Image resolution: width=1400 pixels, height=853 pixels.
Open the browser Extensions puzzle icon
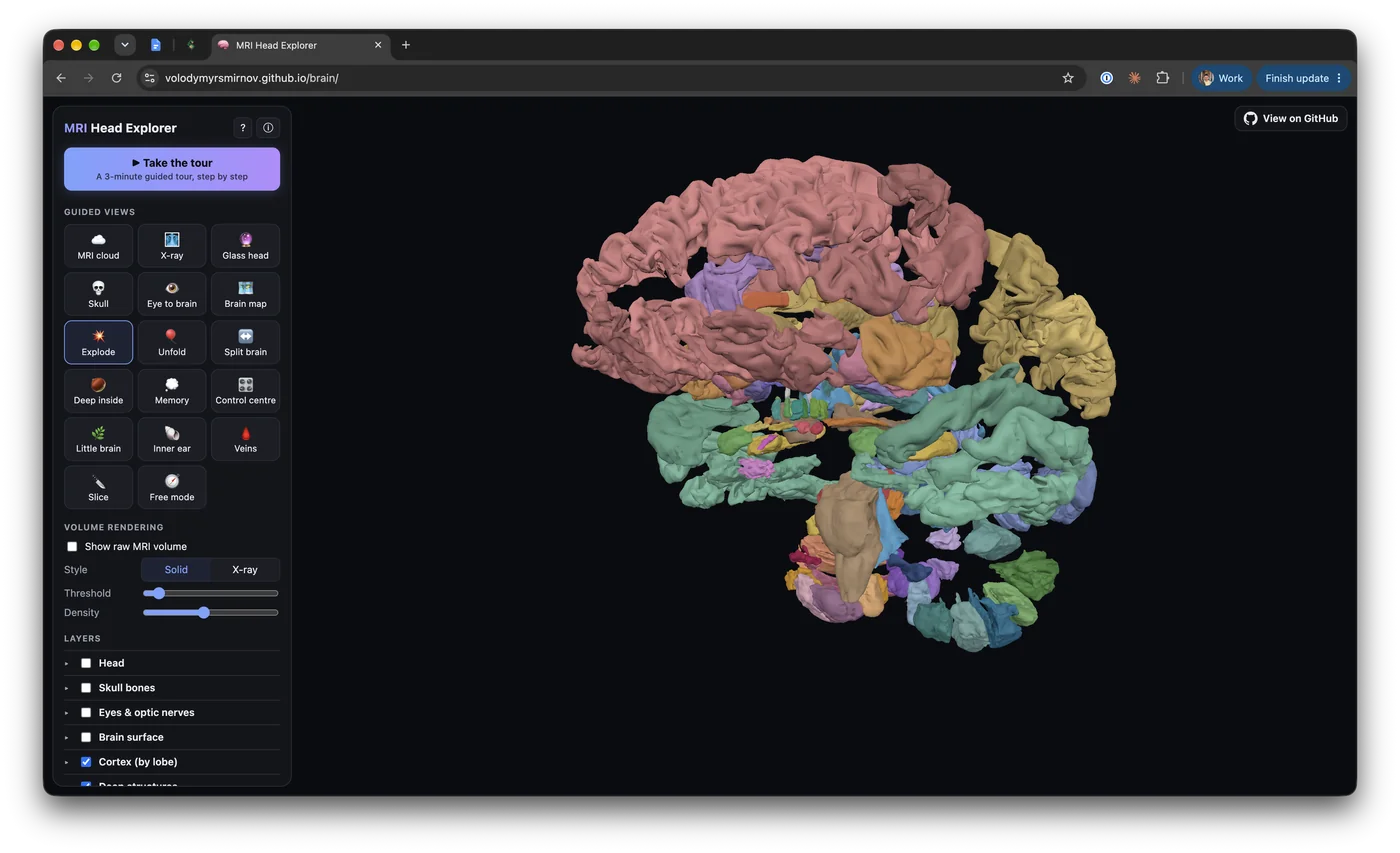(1162, 78)
